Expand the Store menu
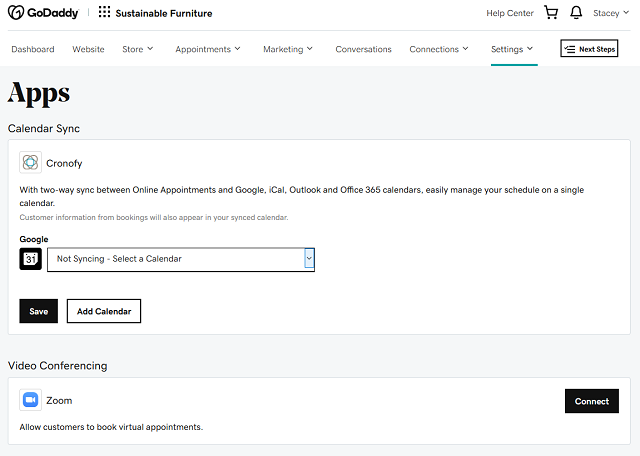640x456 pixels. tap(138, 49)
